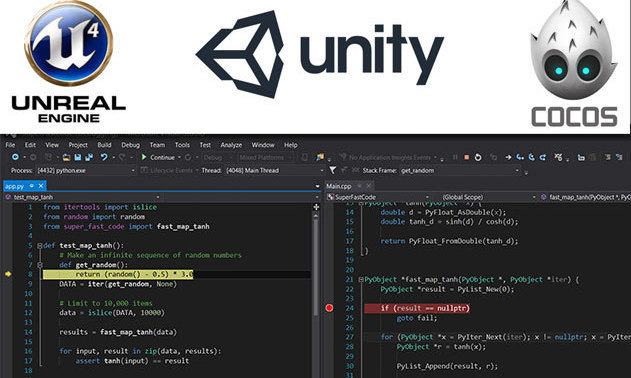Switch to the app.py tab
The height and width of the screenshot is (378, 631).
(14, 186)
